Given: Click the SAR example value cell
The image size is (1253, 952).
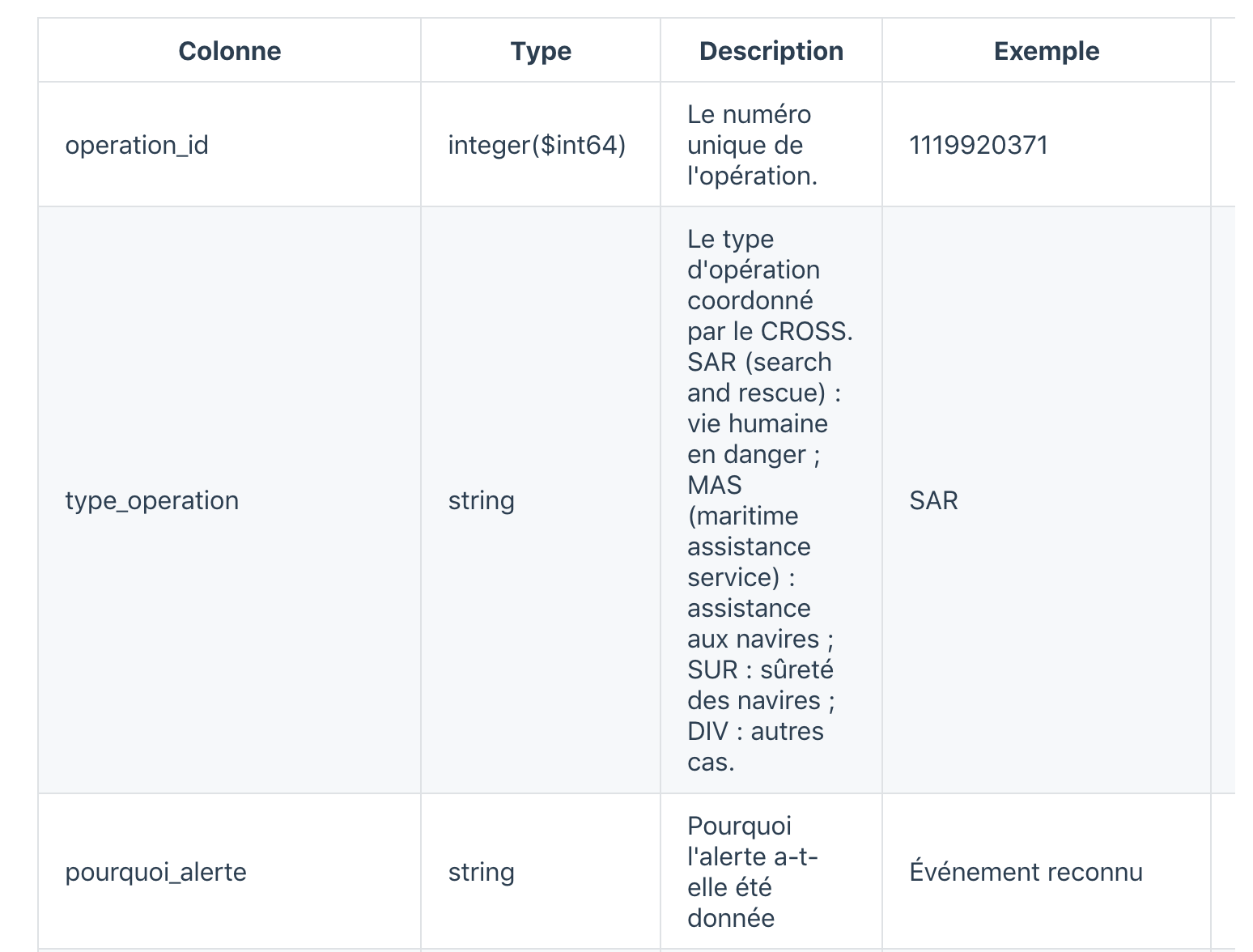Looking at the screenshot, I should click(x=933, y=500).
